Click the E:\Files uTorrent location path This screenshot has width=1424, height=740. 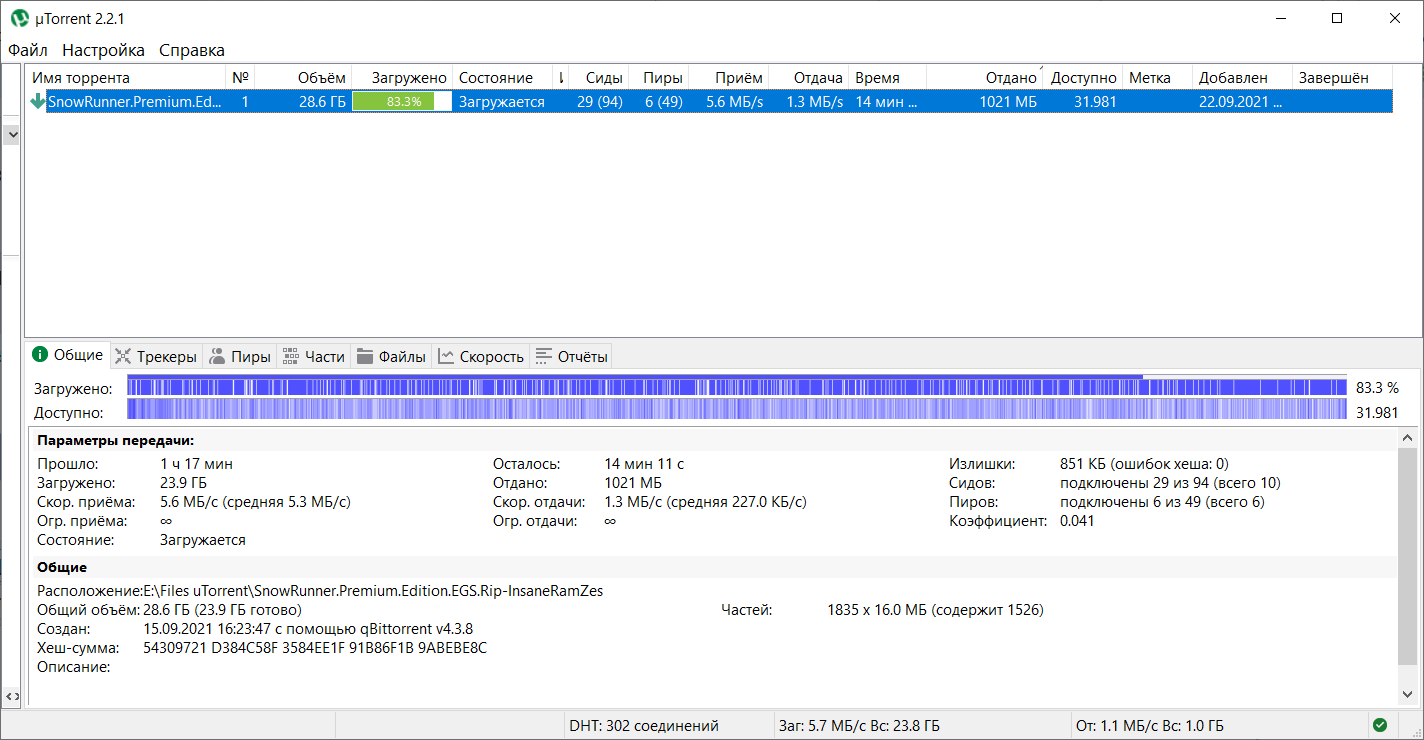[x=374, y=591]
